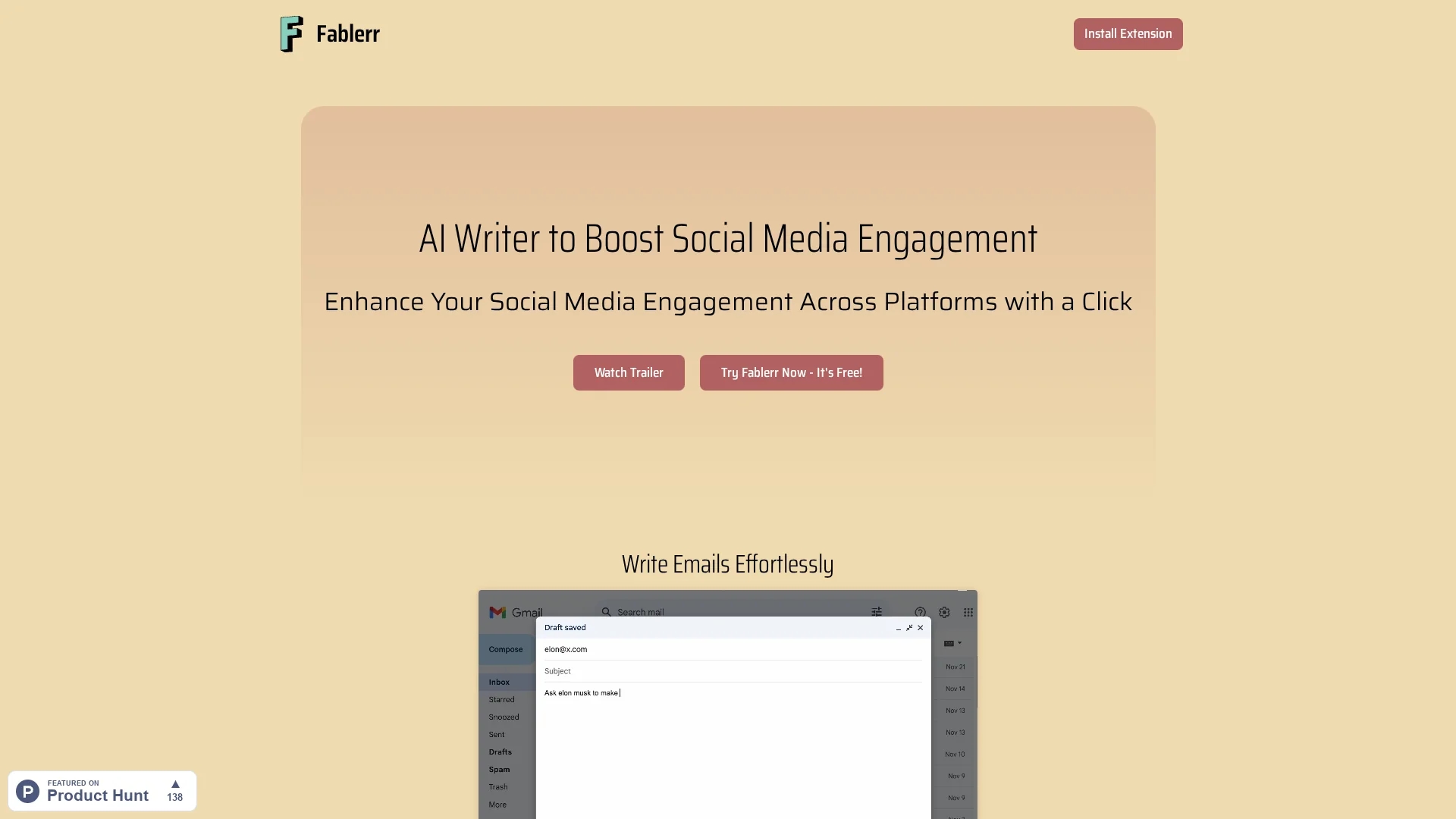Expand the More item in Gmail sidebar
Viewport: 1456px width, 819px height.
pyautogui.click(x=497, y=805)
